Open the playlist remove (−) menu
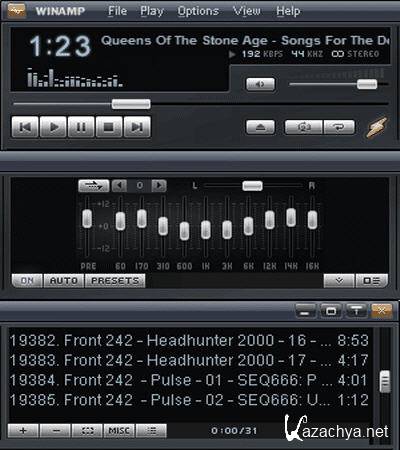Screen dimensions: 400x450 click(x=55, y=431)
